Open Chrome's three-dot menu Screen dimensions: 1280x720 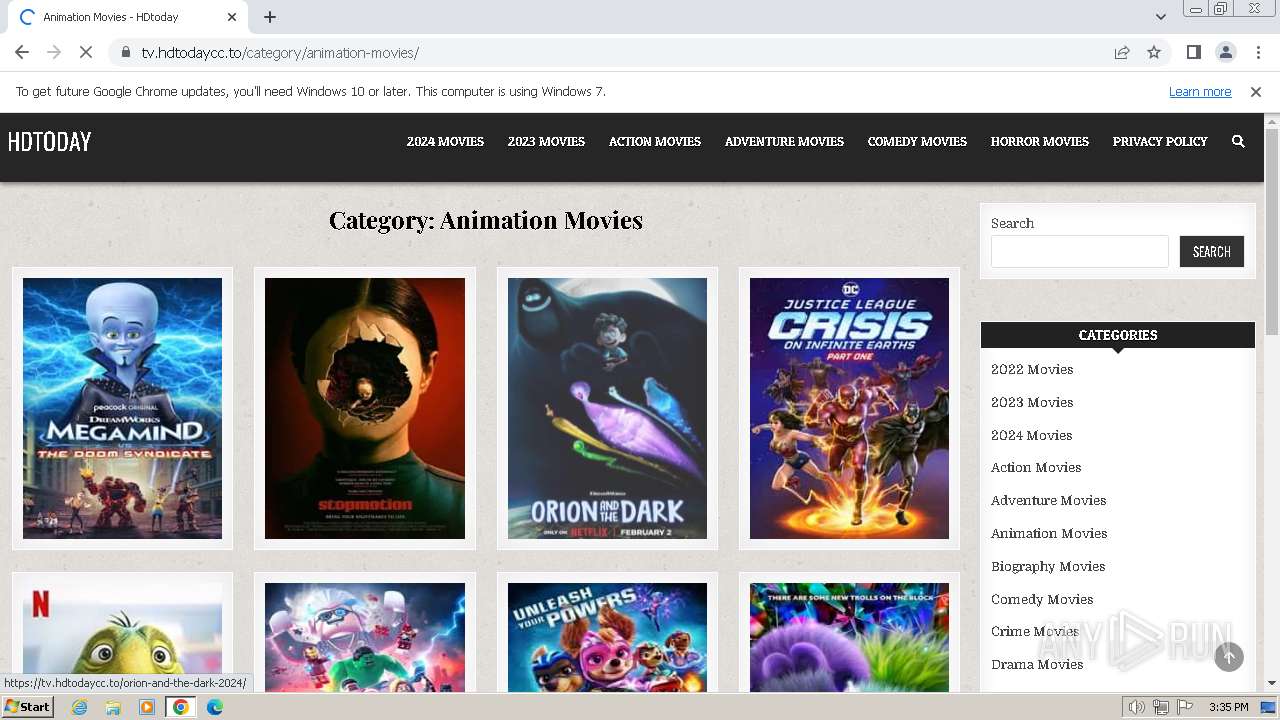click(x=1258, y=52)
